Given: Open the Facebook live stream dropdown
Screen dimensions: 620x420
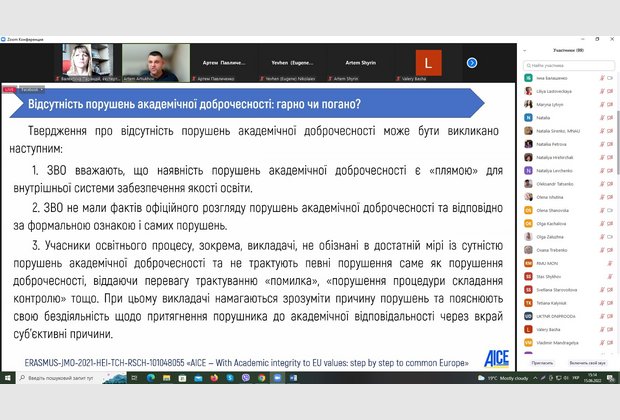Looking at the screenshot, I should (x=32, y=89).
